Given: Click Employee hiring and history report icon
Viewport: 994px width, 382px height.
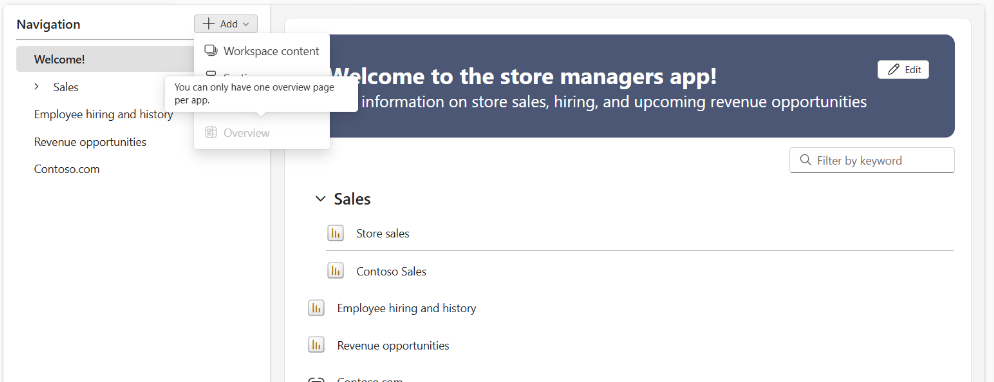Looking at the screenshot, I should (316, 309).
